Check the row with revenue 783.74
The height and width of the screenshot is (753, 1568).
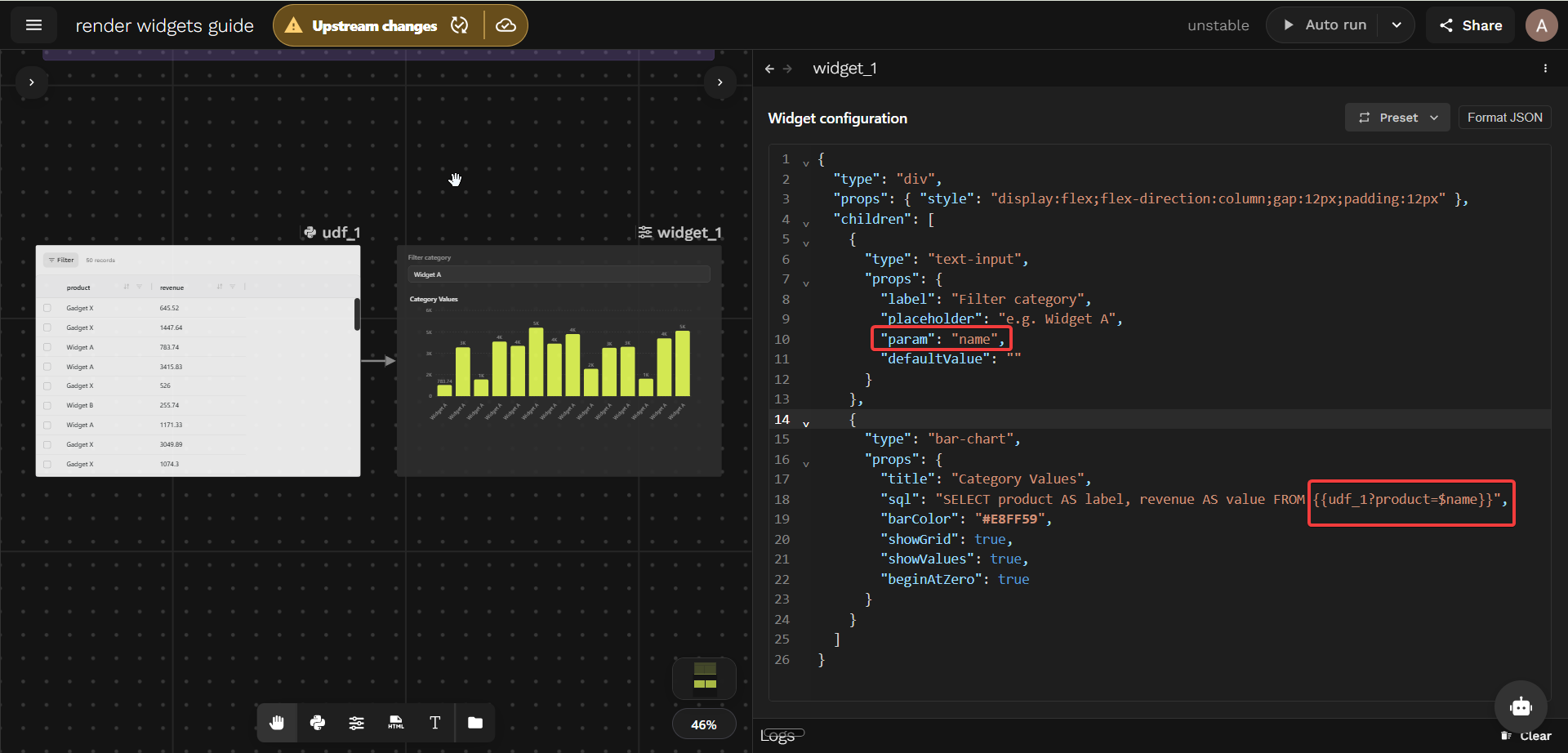(x=47, y=347)
